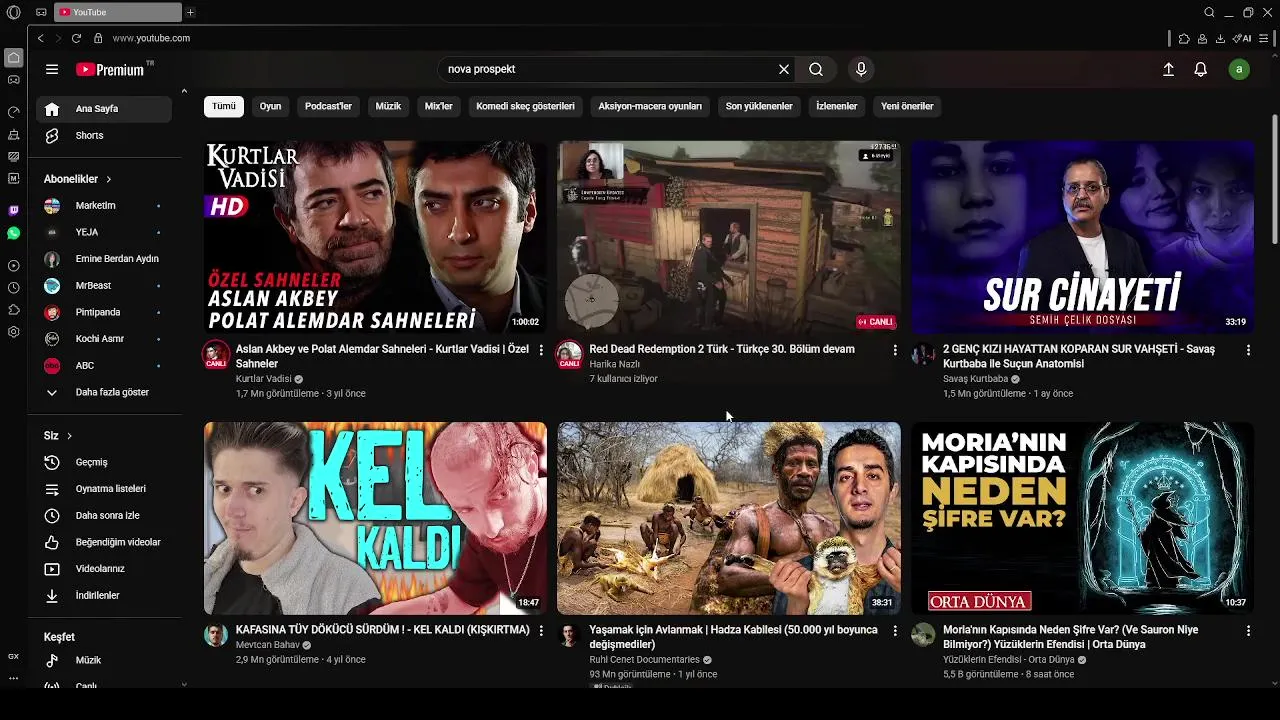Screen dimensions: 1280x720
Task: Open a new tab with plus icon
Action: tap(190, 12)
